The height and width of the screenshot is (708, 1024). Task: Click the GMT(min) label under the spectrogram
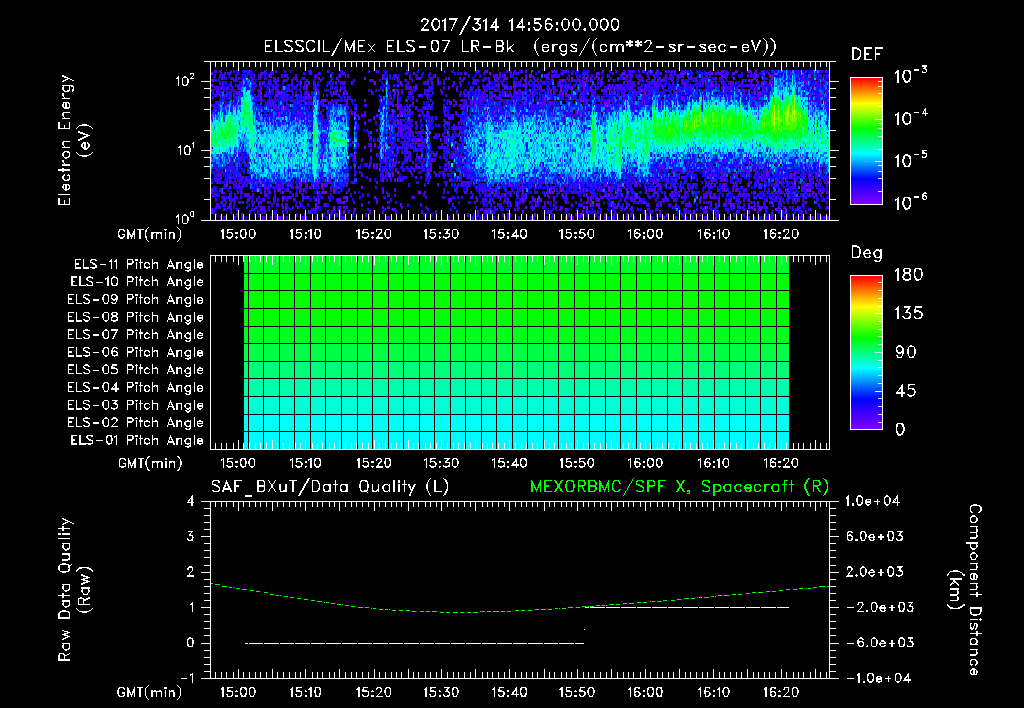pos(150,234)
